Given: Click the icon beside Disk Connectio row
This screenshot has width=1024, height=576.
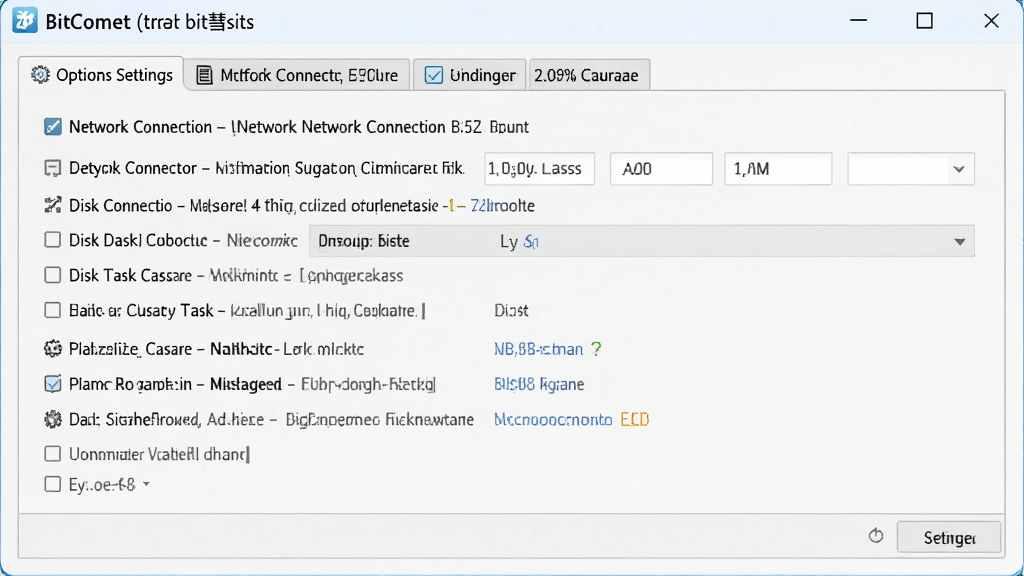Looking at the screenshot, I should pyautogui.click(x=52, y=206).
